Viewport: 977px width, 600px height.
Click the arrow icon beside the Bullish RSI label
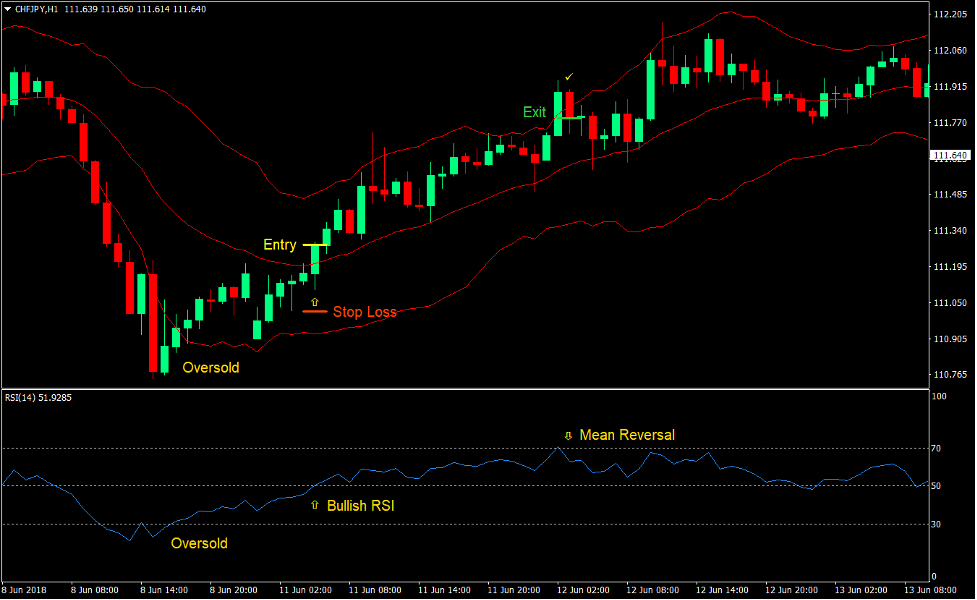click(315, 504)
